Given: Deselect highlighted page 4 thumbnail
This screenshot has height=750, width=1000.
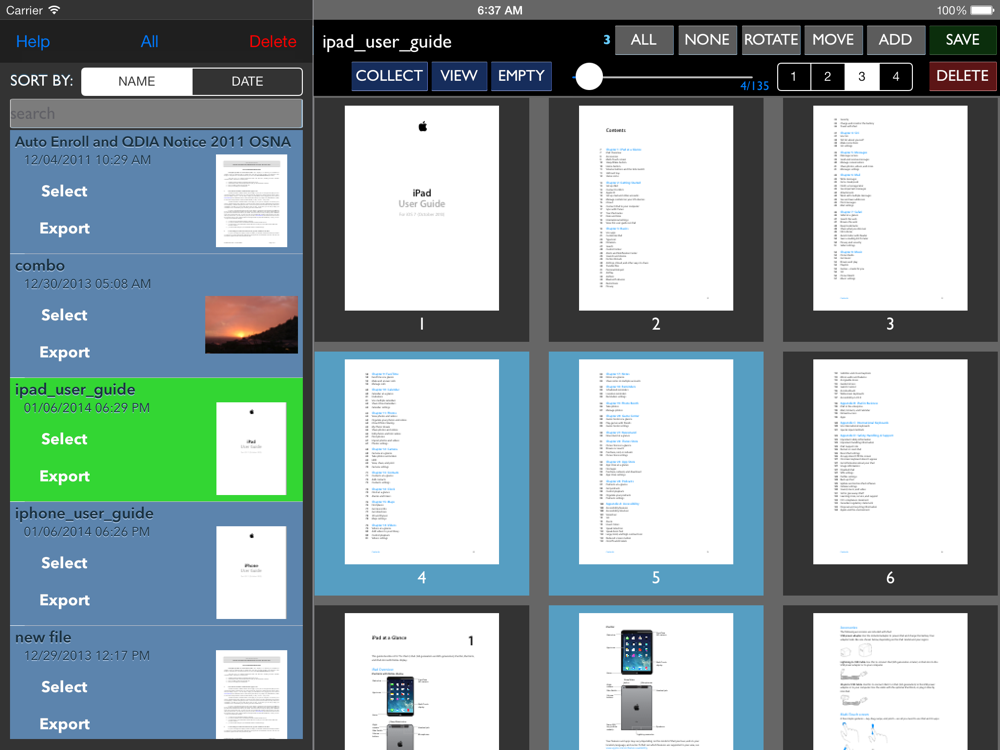Looking at the screenshot, I should pos(422,462).
